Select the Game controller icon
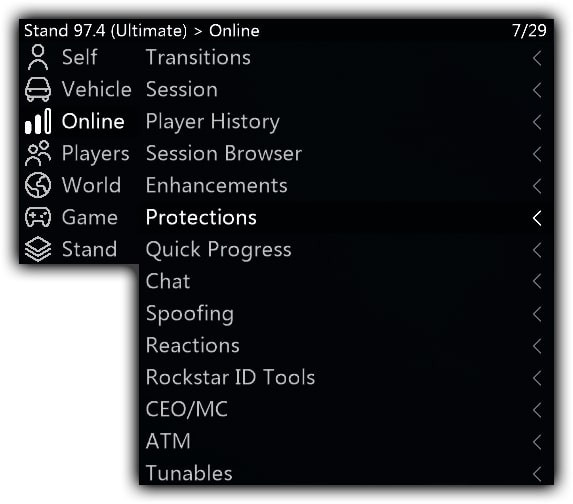The height and width of the screenshot is (504, 573). [x=38, y=217]
